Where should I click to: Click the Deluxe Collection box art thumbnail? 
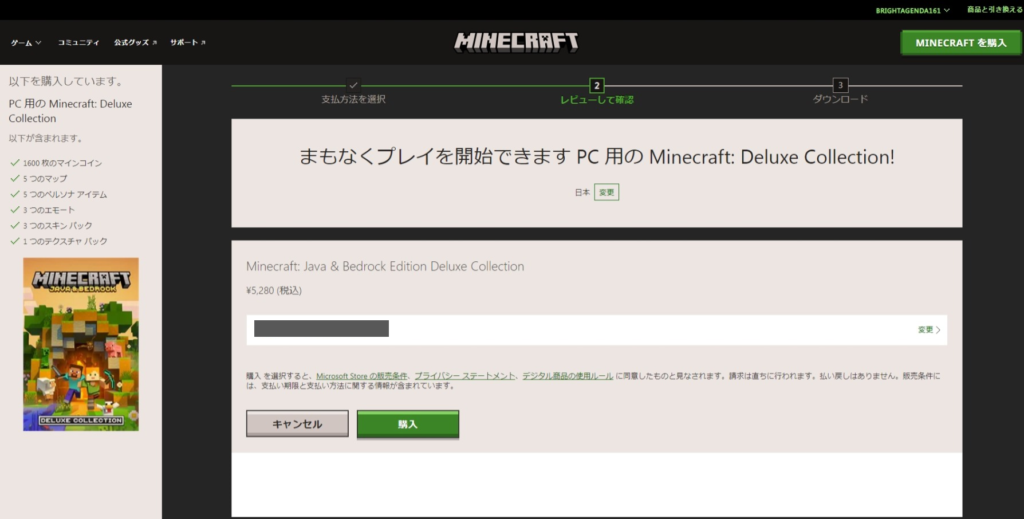pos(81,344)
